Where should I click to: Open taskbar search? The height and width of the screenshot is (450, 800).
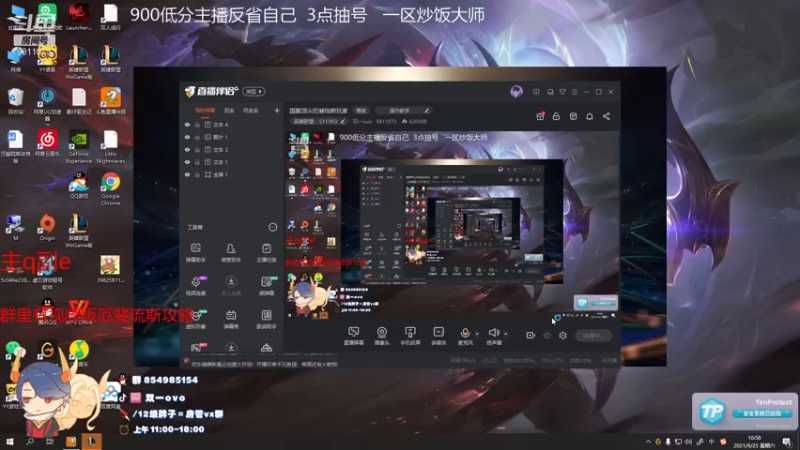[x=30, y=441]
